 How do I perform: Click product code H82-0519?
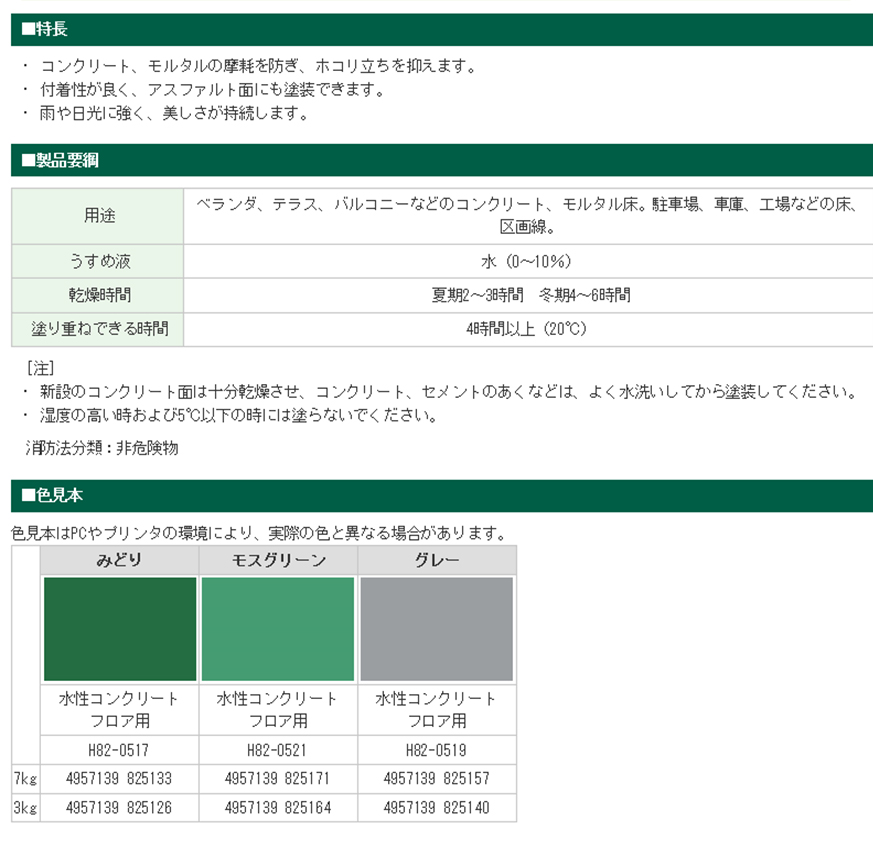(x=434, y=749)
